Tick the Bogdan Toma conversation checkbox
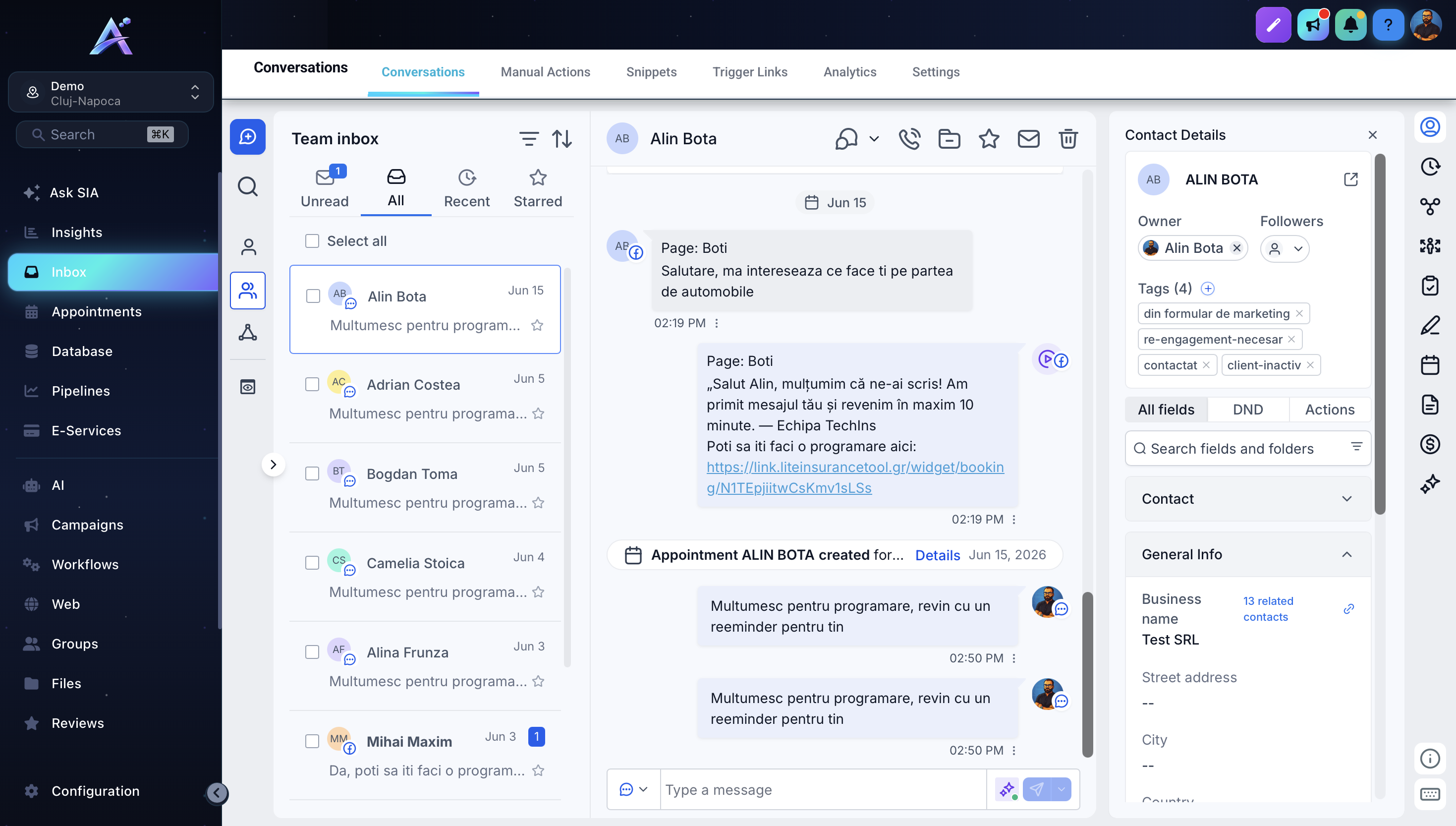The image size is (1456, 826). (x=312, y=473)
